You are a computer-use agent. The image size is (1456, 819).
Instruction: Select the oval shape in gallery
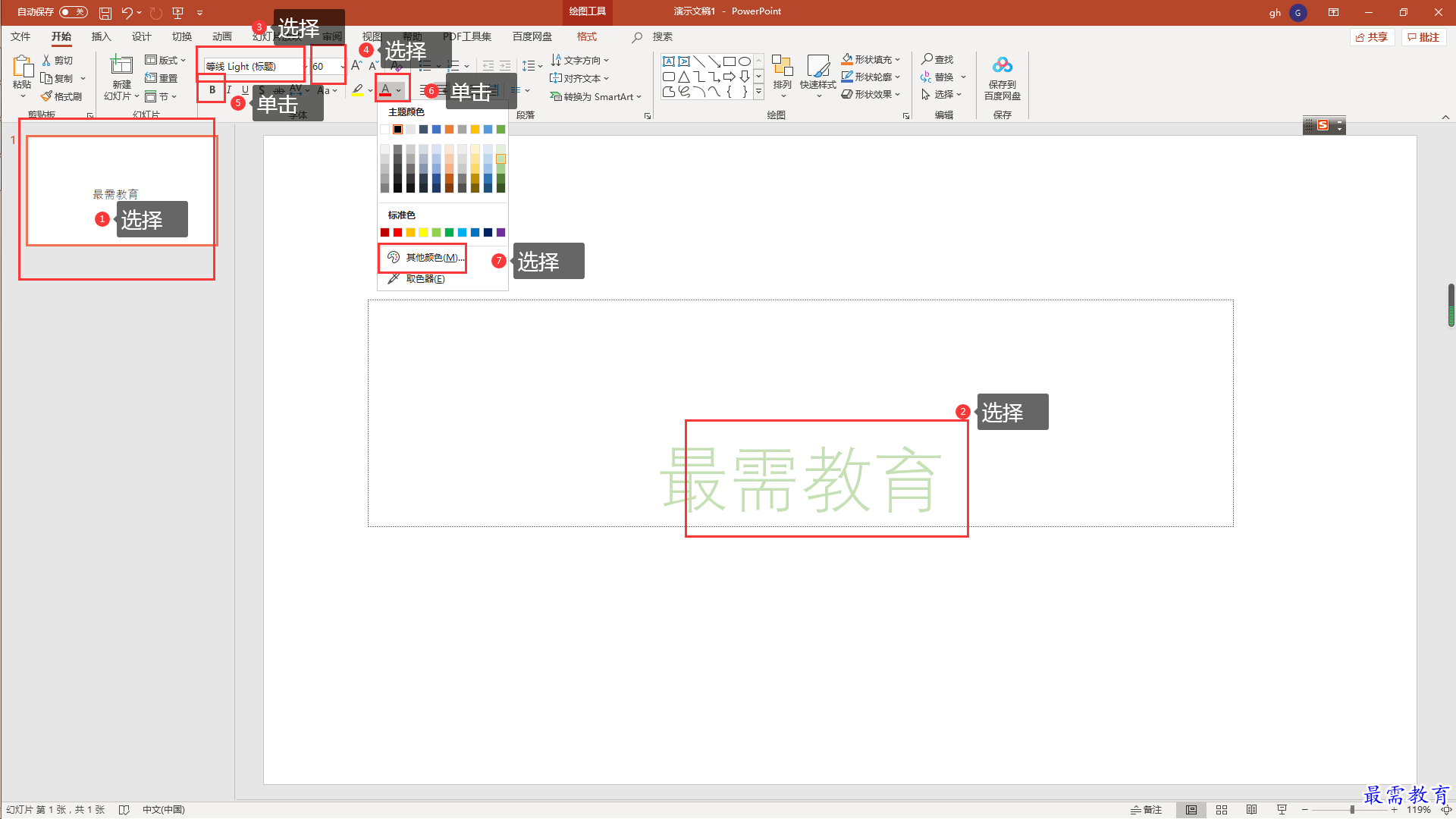click(x=745, y=61)
